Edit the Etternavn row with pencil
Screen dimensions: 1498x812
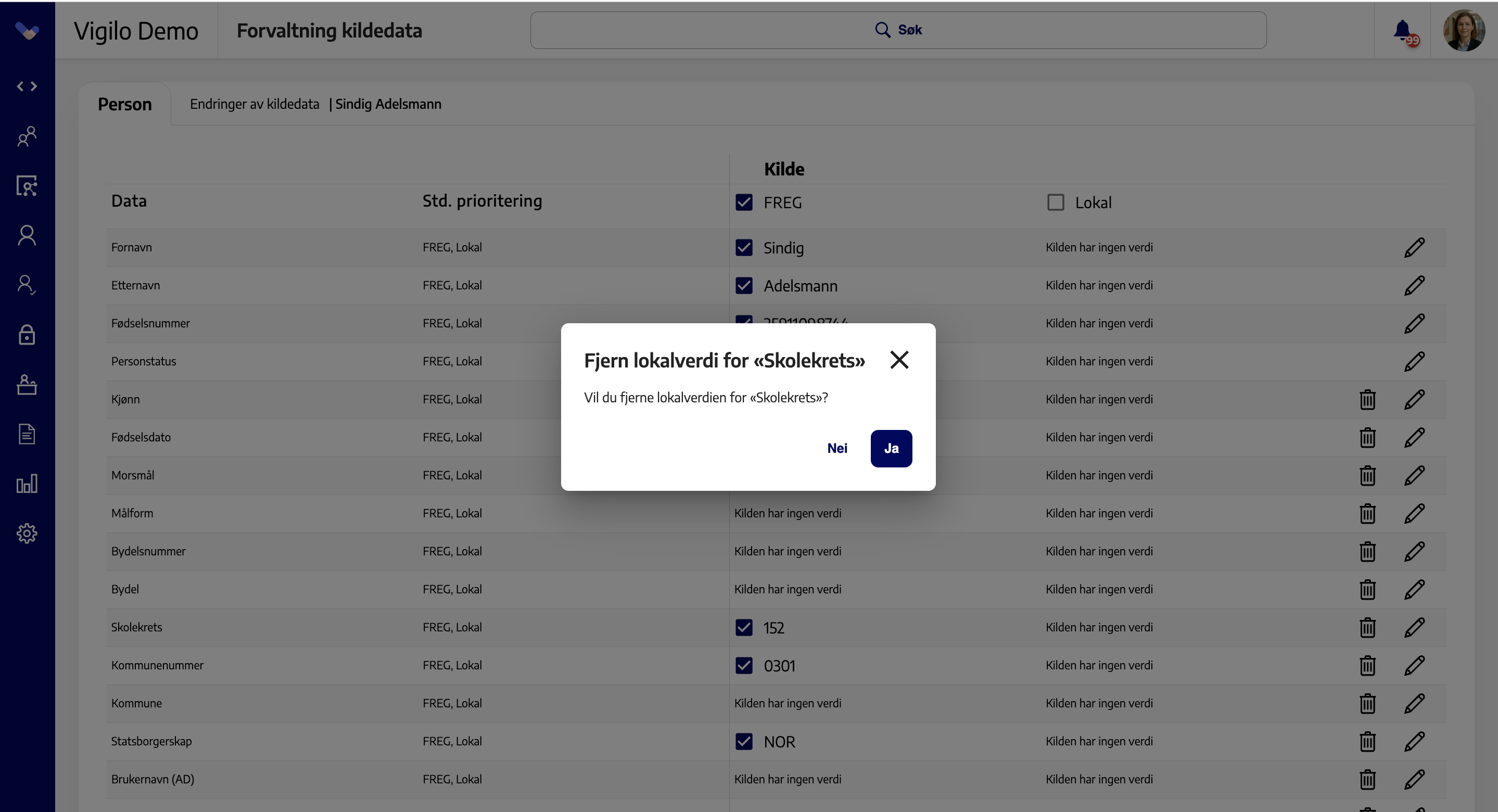(x=1414, y=286)
